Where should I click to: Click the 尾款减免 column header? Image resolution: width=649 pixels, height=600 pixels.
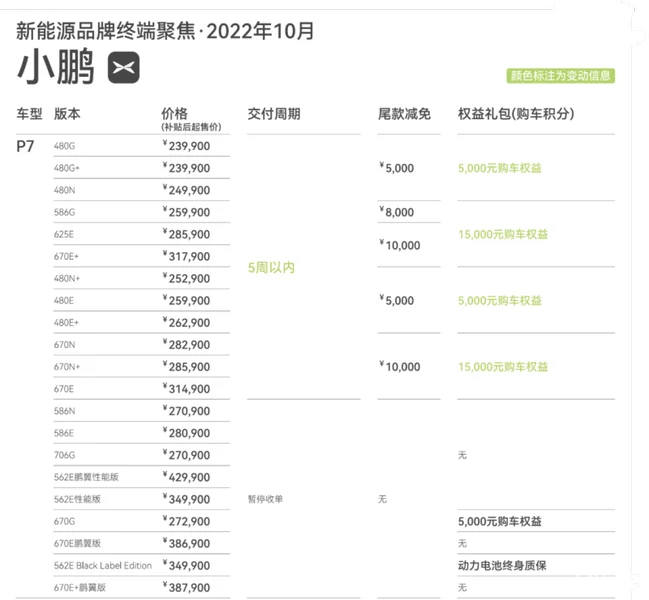click(404, 113)
